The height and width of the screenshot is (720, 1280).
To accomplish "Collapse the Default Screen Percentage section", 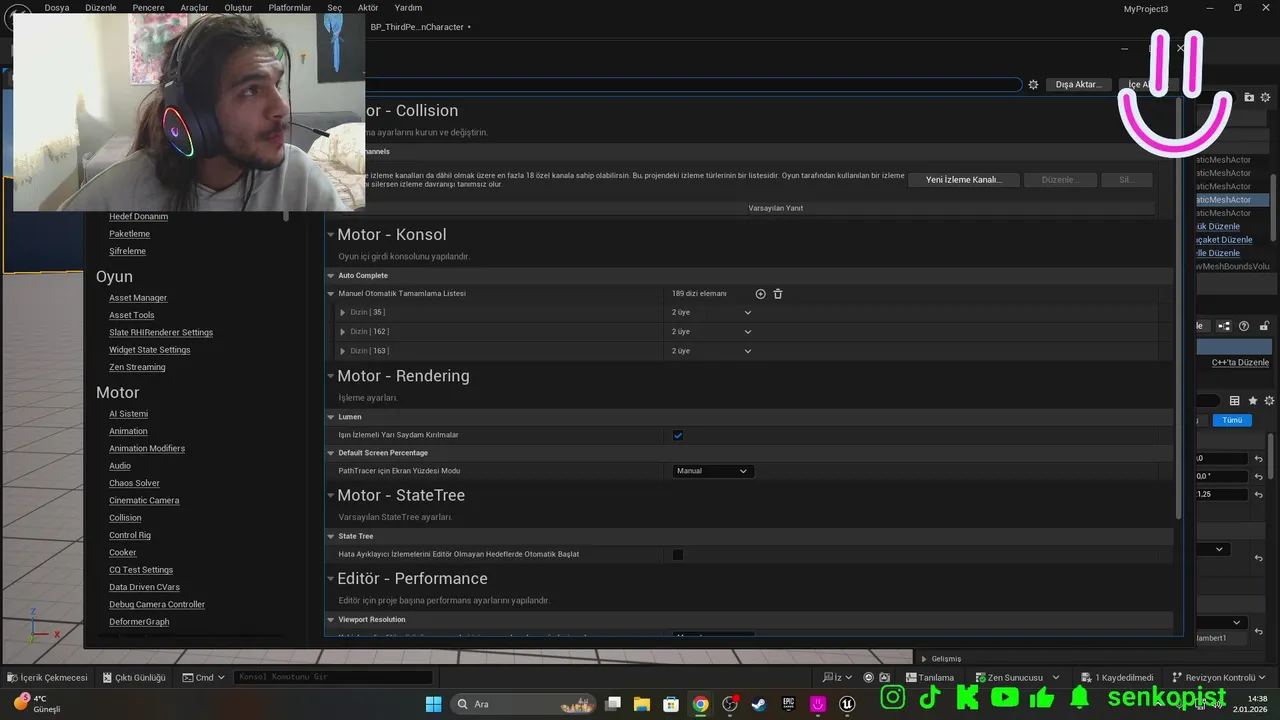I will pyautogui.click(x=331, y=453).
